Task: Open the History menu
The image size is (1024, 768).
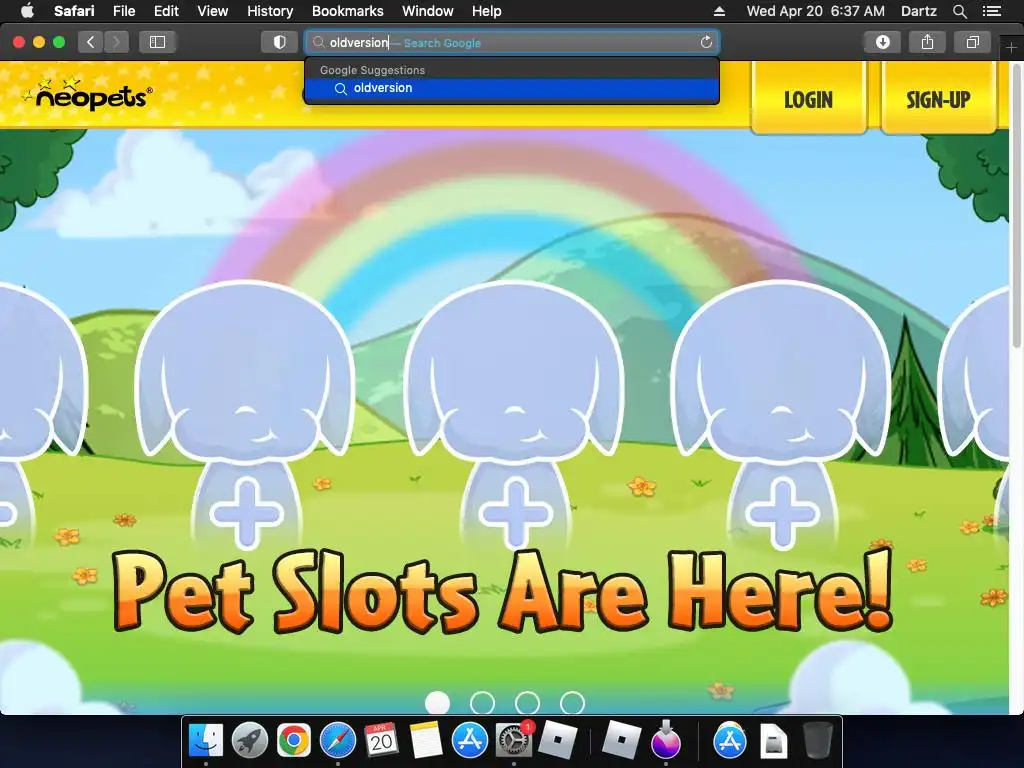Action: tap(270, 11)
